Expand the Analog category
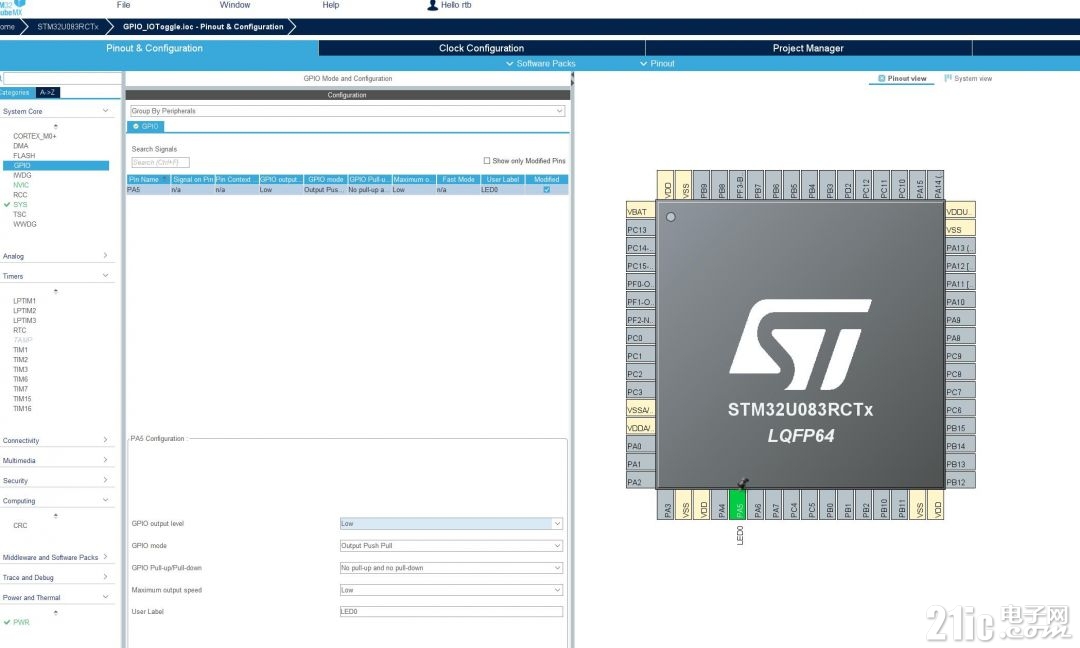The image size is (1080, 648). tap(105, 255)
